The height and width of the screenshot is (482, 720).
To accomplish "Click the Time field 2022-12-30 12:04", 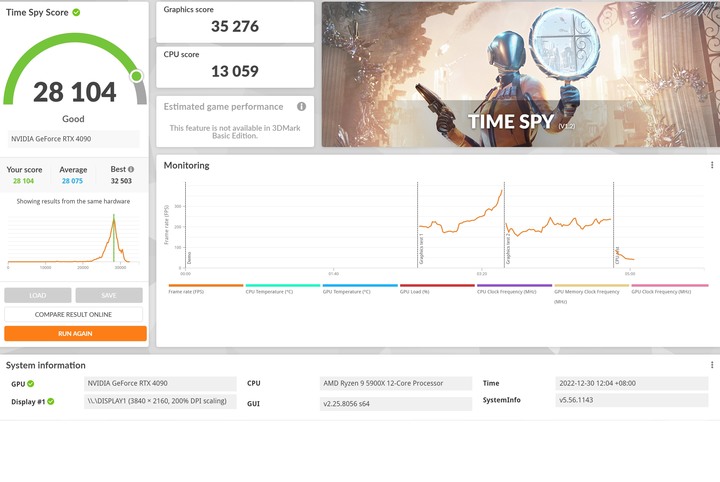I will pos(632,383).
